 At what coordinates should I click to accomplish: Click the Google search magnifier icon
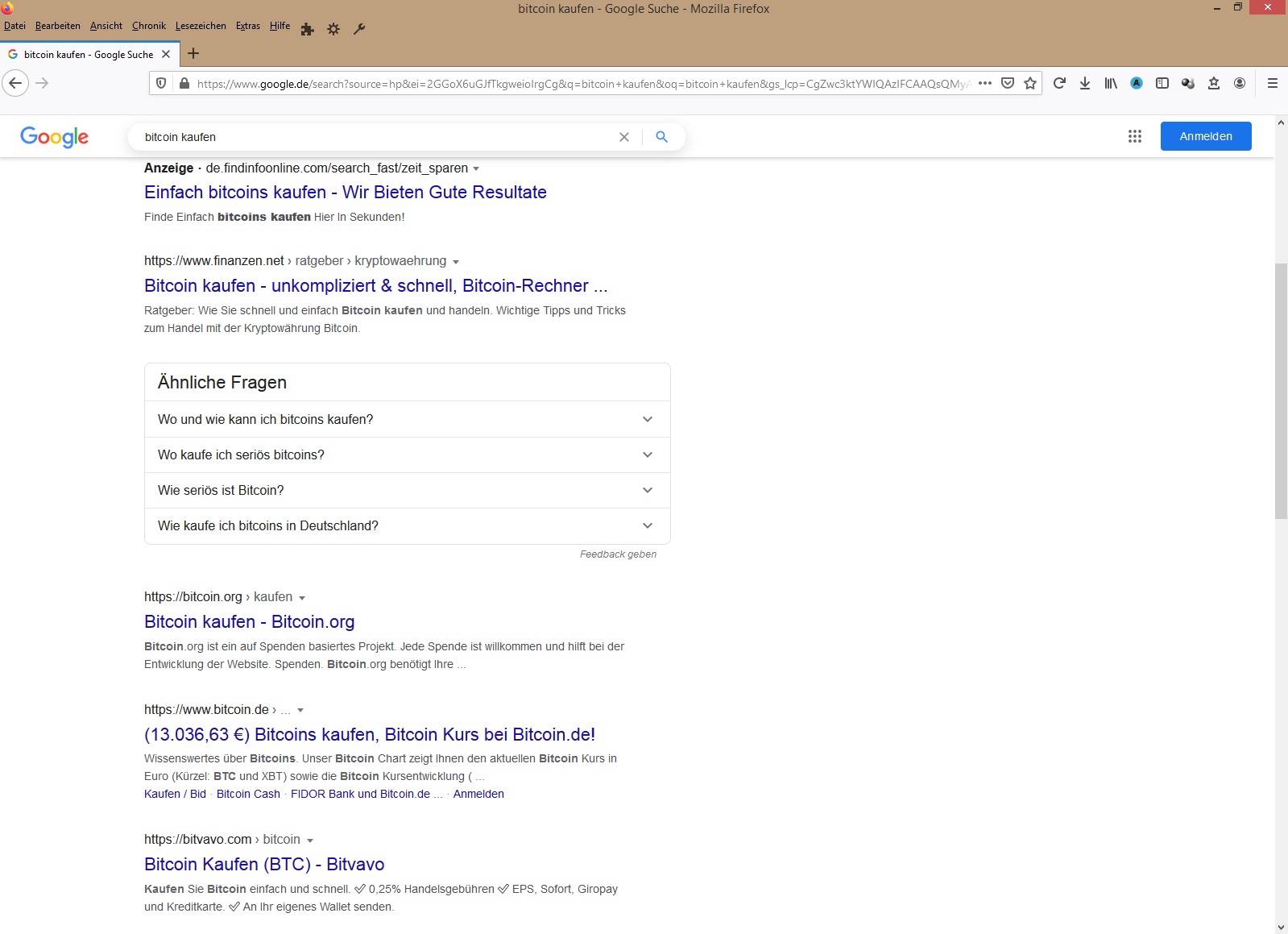coord(662,137)
